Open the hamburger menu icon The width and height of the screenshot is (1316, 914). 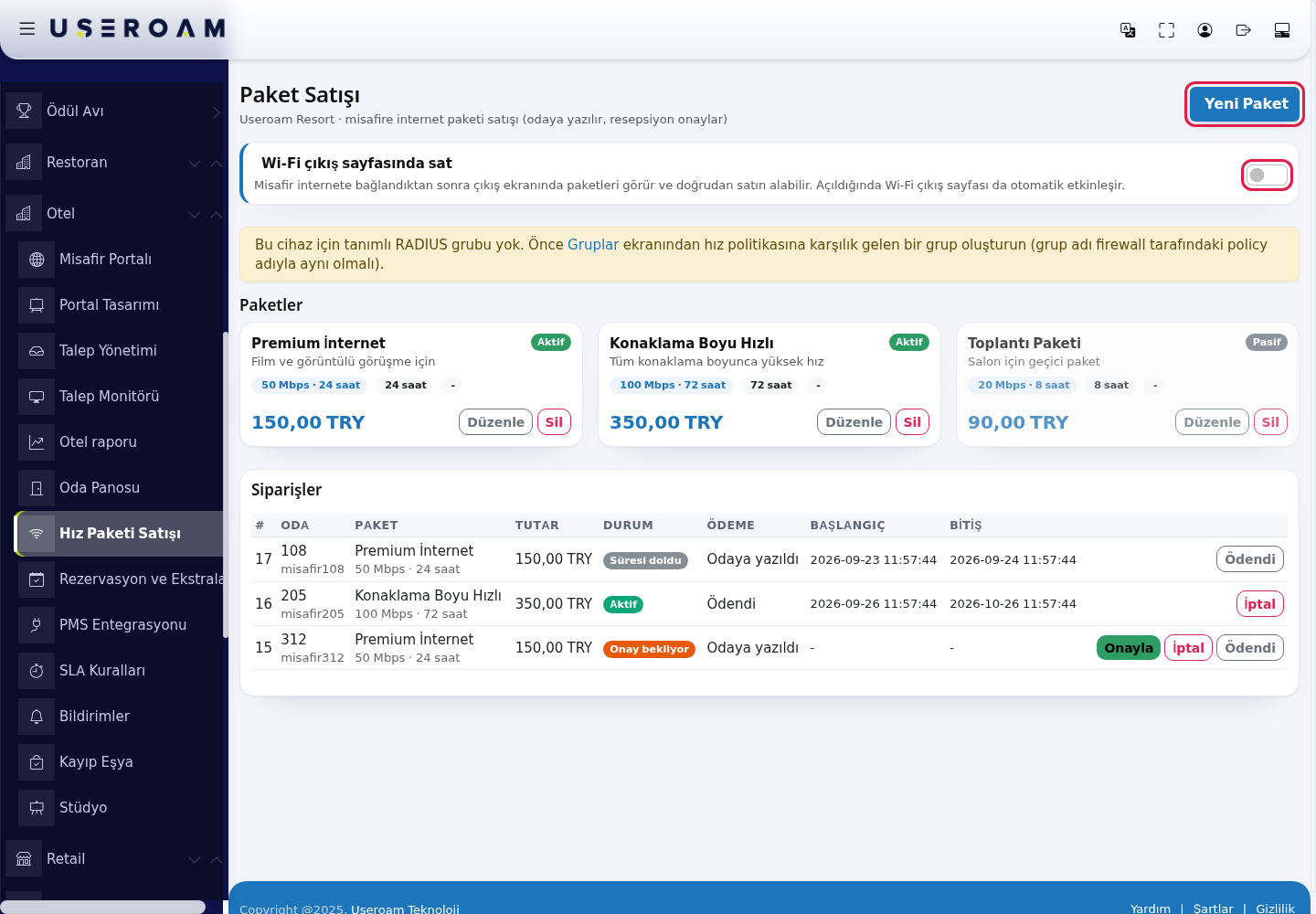[x=27, y=29]
